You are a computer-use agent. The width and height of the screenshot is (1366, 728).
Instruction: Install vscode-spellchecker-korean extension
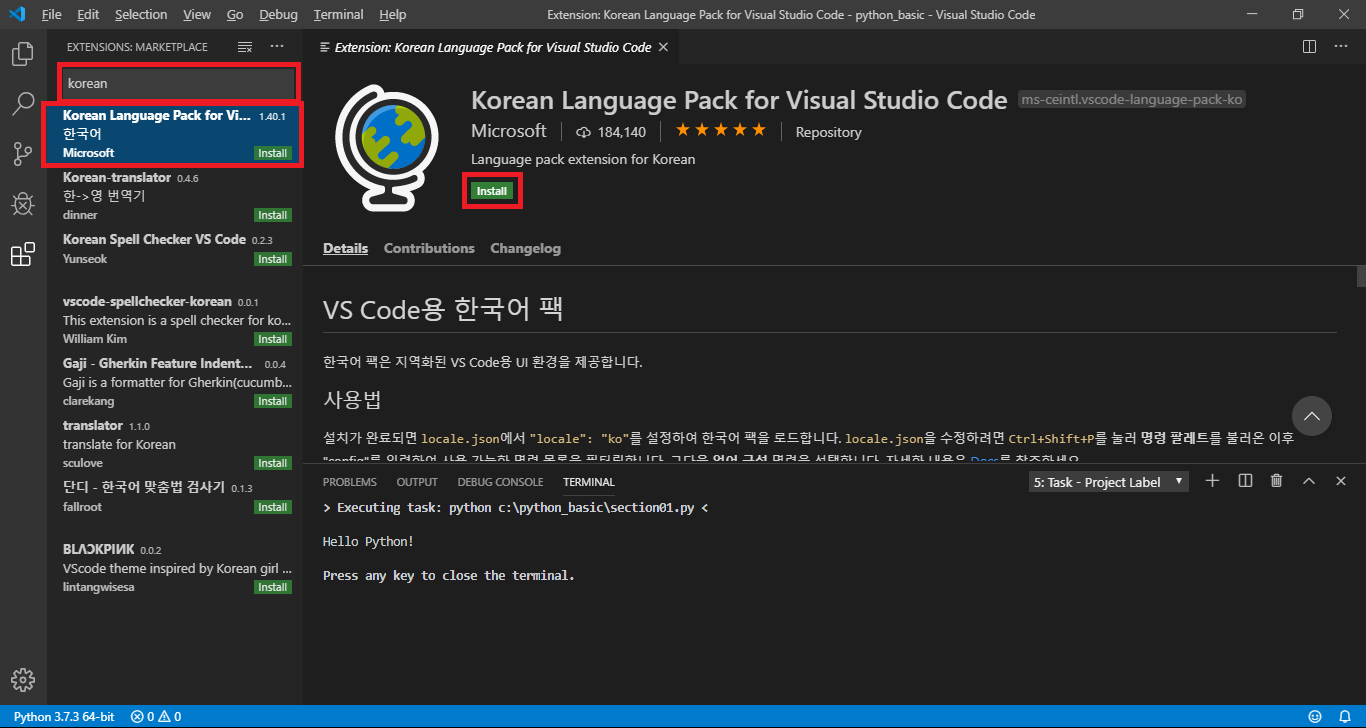point(273,339)
